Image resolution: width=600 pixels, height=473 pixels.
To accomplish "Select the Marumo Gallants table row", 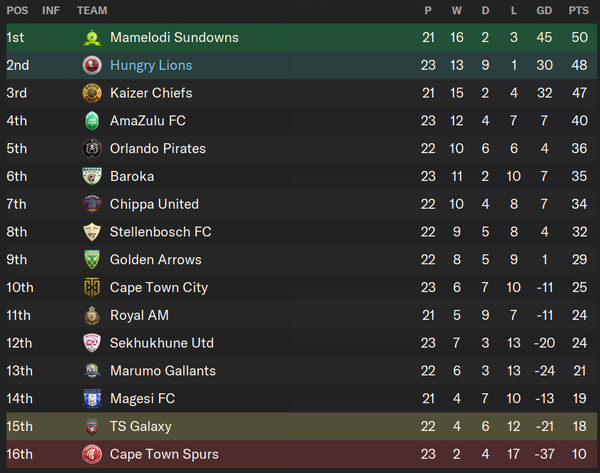I will pos(302,371).
